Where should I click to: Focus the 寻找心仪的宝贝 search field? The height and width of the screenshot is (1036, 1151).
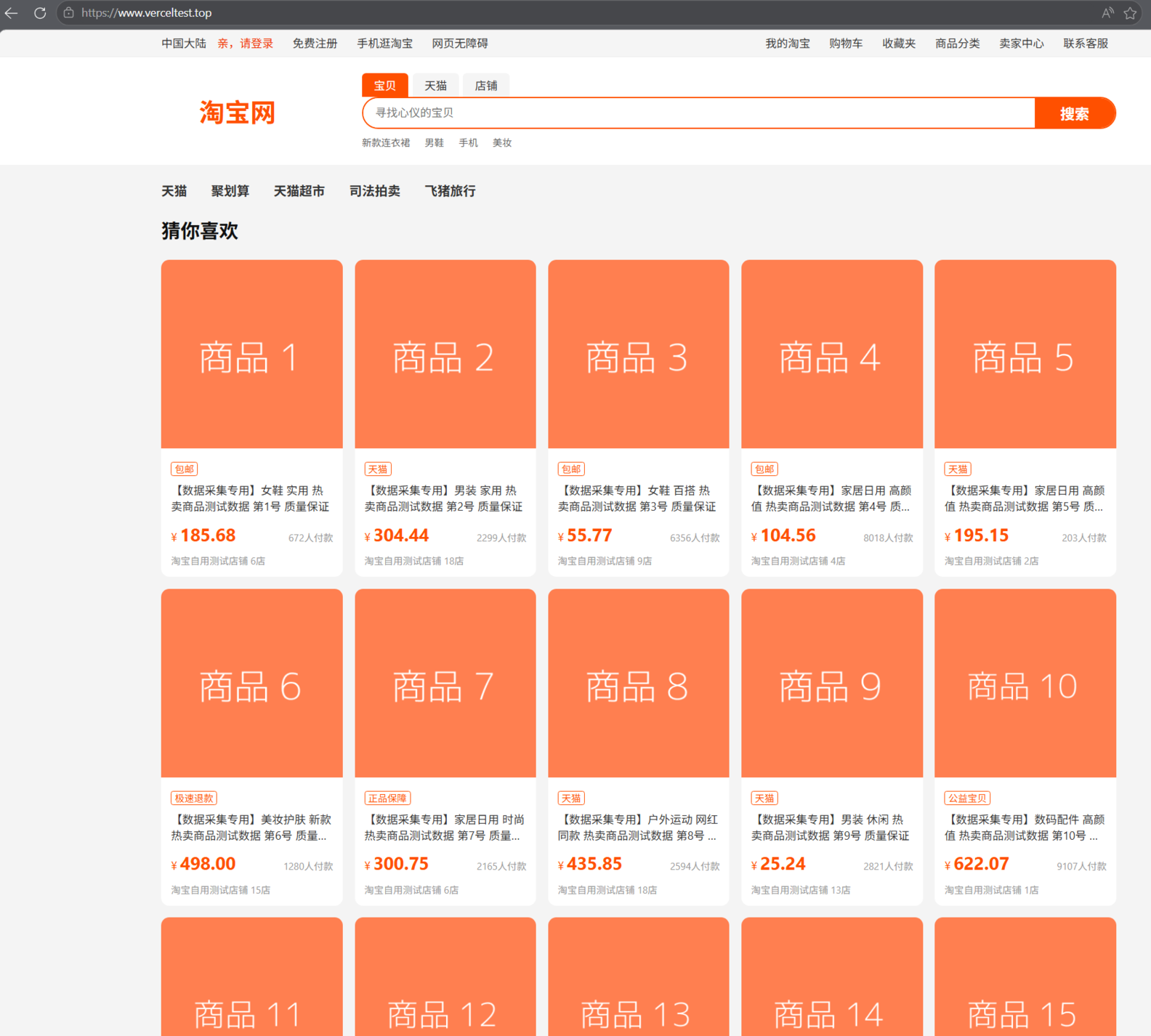coord(699,113)
